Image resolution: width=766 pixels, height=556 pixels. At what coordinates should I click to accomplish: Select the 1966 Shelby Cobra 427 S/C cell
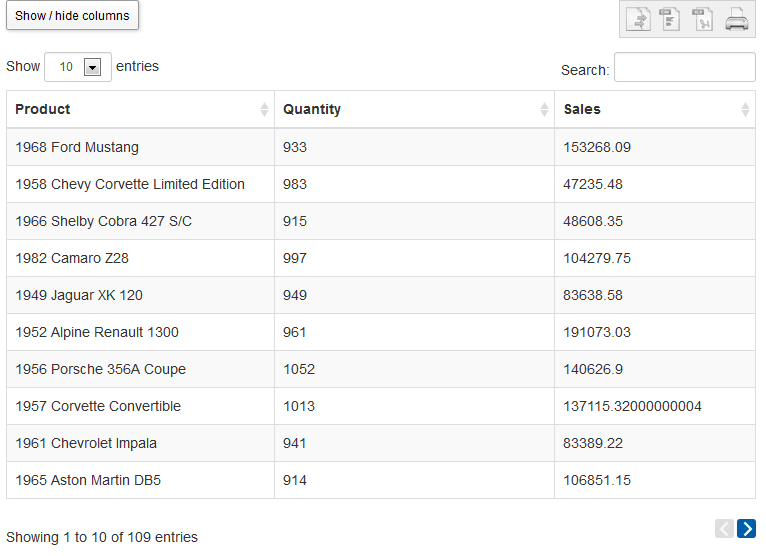point(140,221)
